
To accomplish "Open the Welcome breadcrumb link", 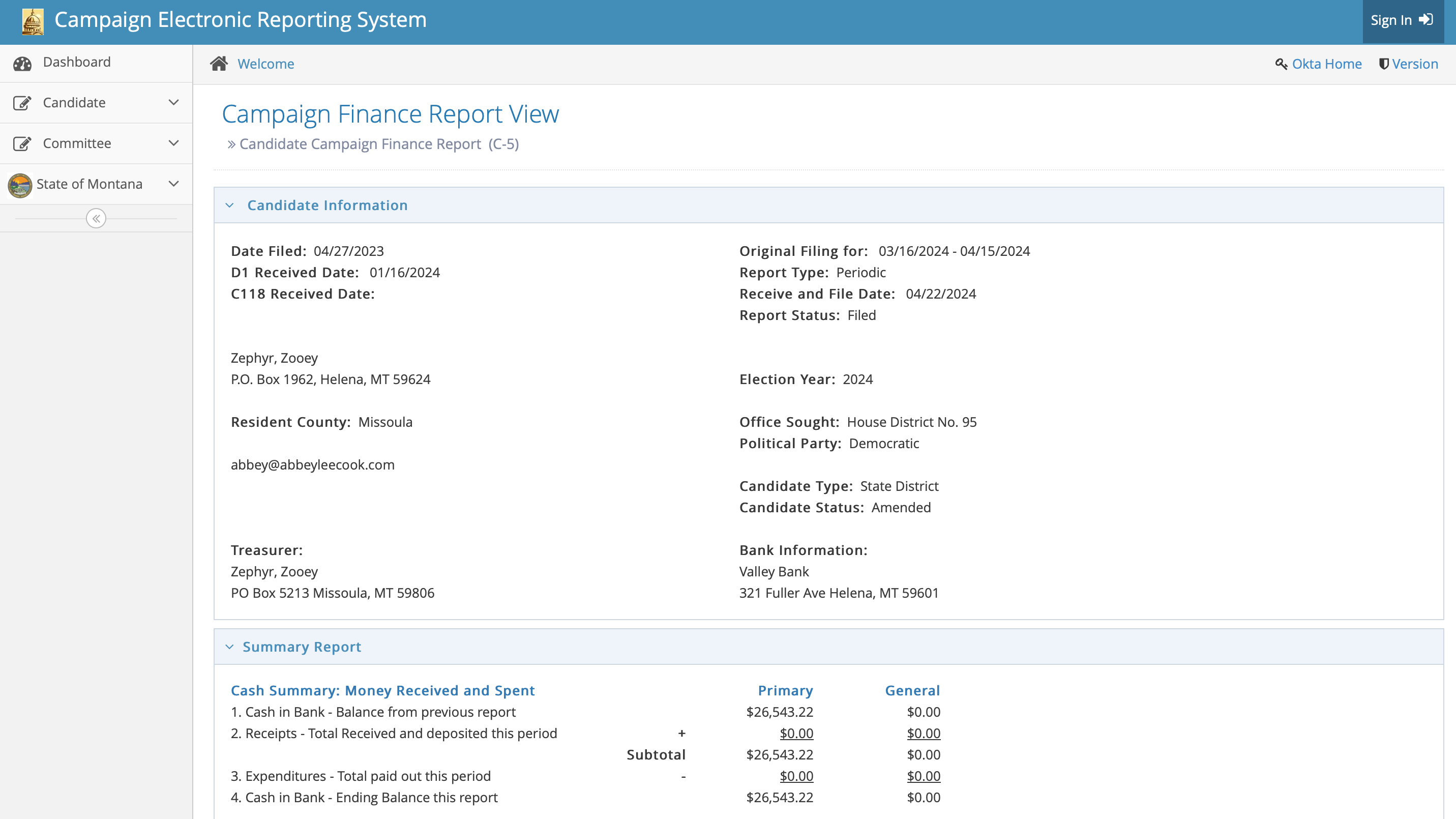I will point(265,64).
